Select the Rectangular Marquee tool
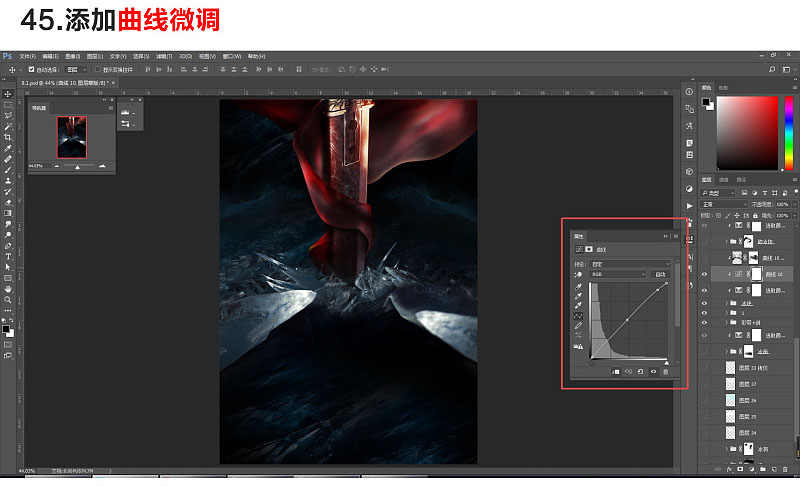 click(8, 105)
